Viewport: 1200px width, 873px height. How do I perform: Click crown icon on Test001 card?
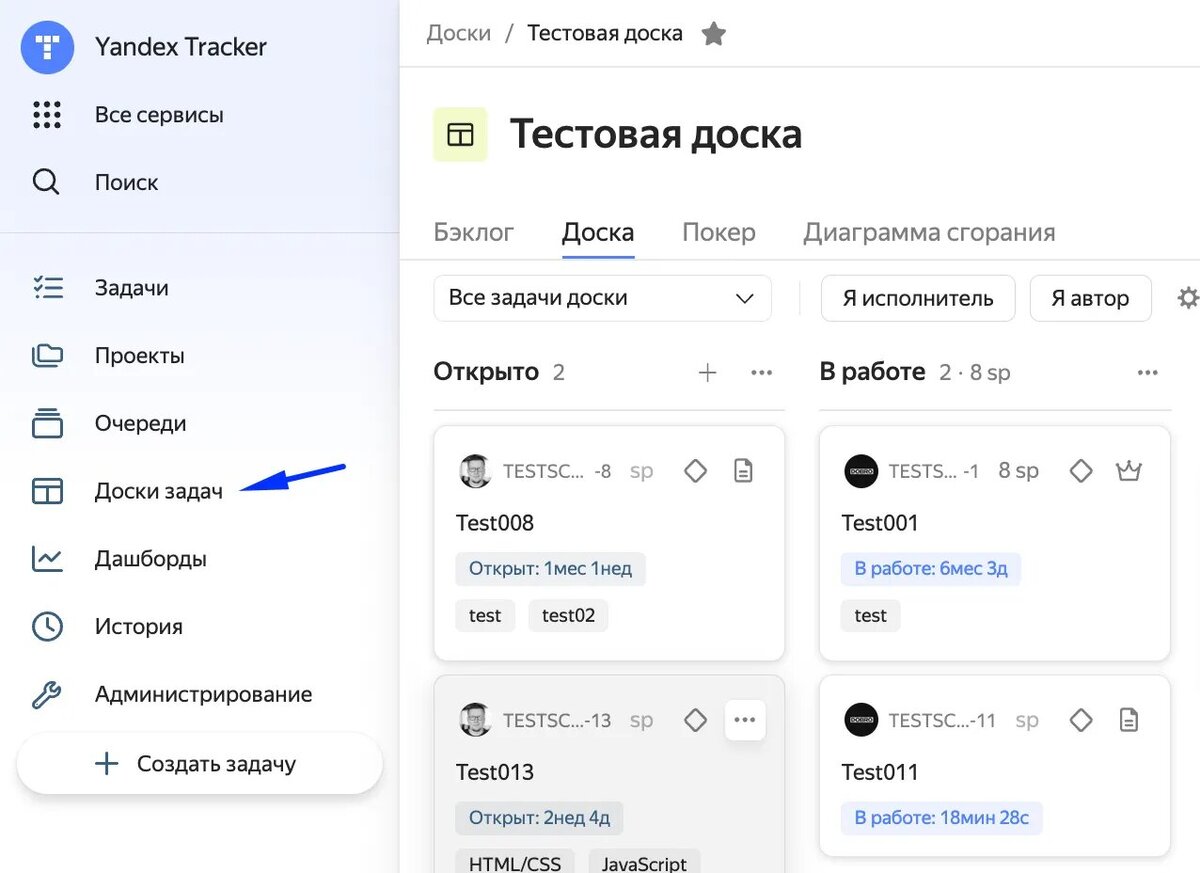1129,470
